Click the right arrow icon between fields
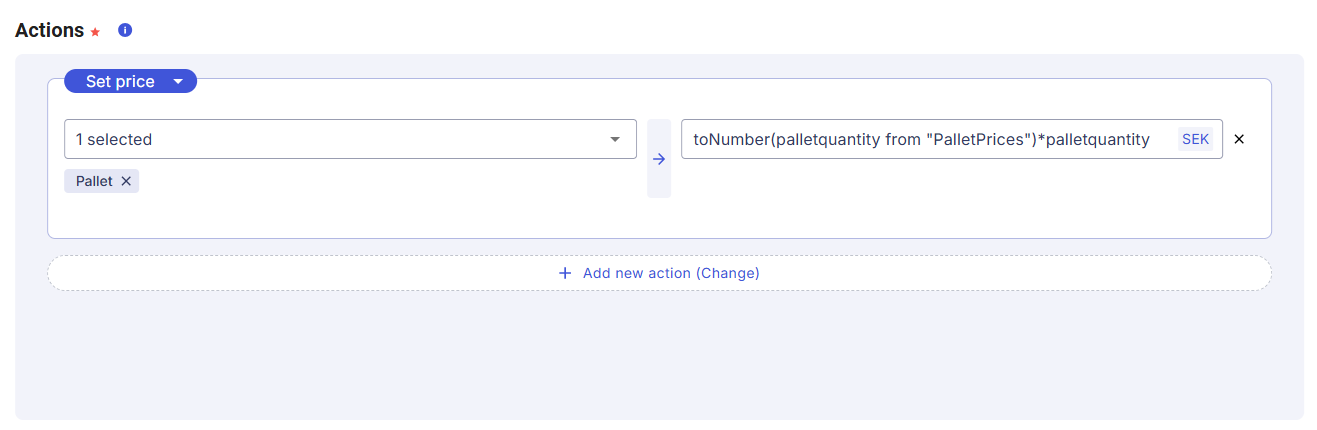1317x430 pixels. pyautogui.click(x=659, y=159)
